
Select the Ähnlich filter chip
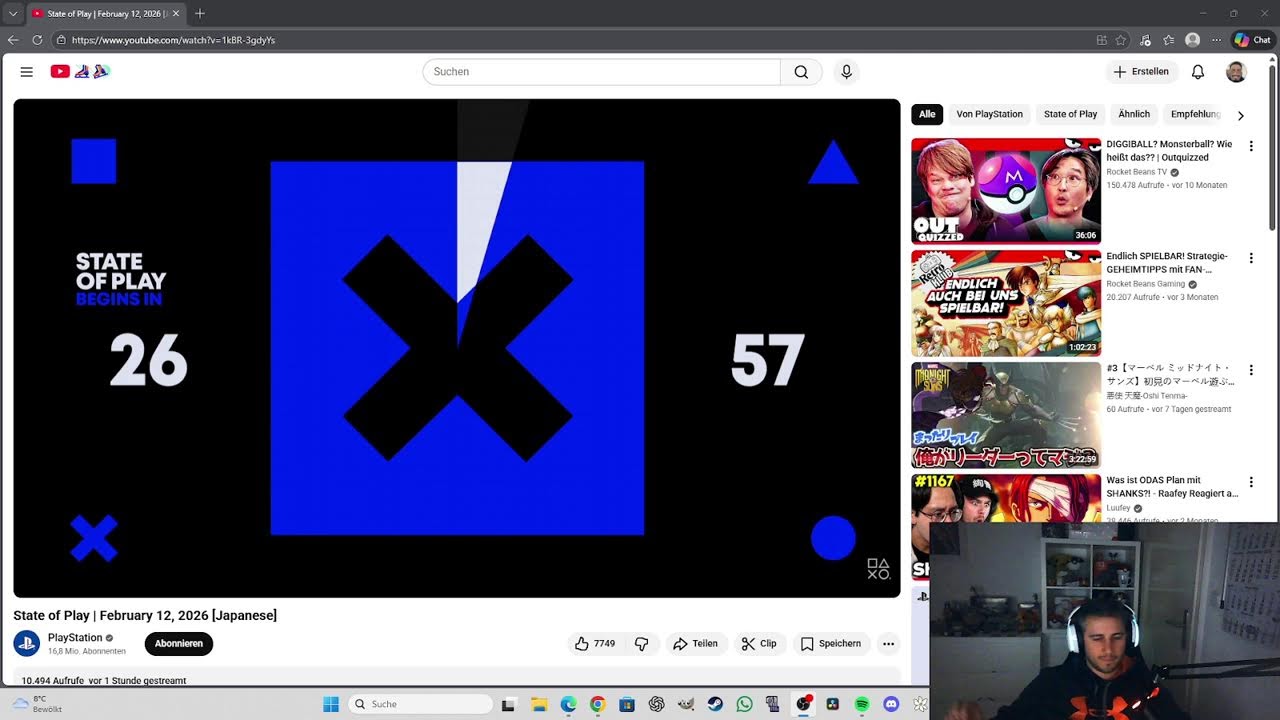point(1134,114)
